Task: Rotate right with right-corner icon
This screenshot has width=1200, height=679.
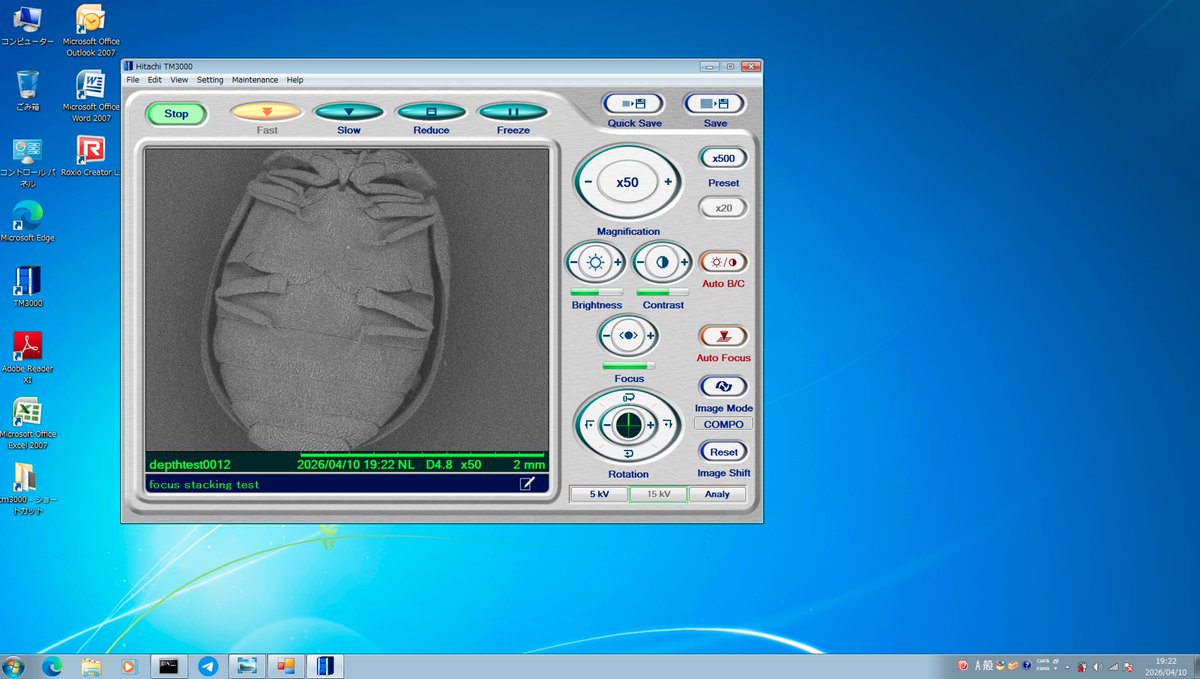Action: pyautogui.click(x=668, y=425)
